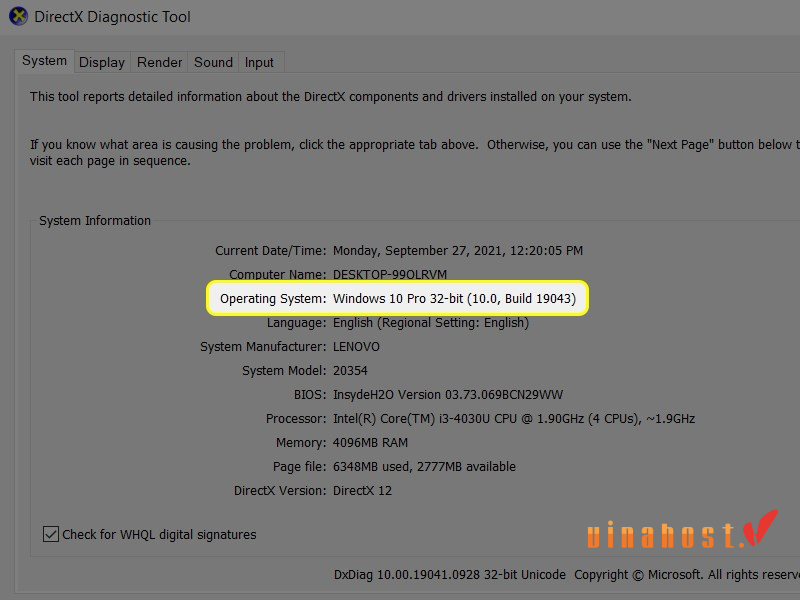Click the 4096MB RAM memory value
Image resolution: width=800 pixels, height=600 pixels.
pos(370,443)
